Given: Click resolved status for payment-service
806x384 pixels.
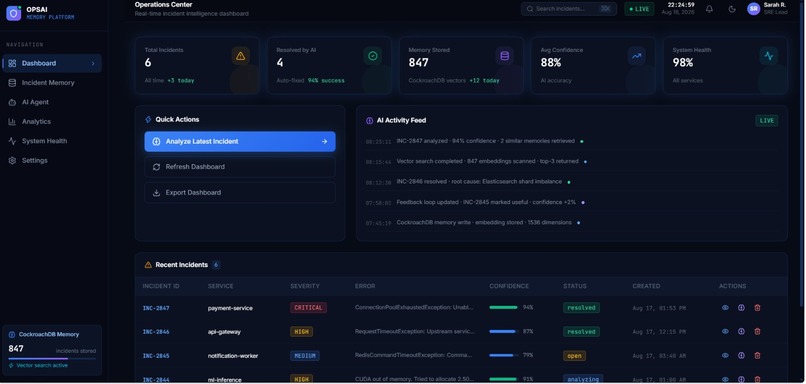Looking at the screenshot, I should coord(581,307).
